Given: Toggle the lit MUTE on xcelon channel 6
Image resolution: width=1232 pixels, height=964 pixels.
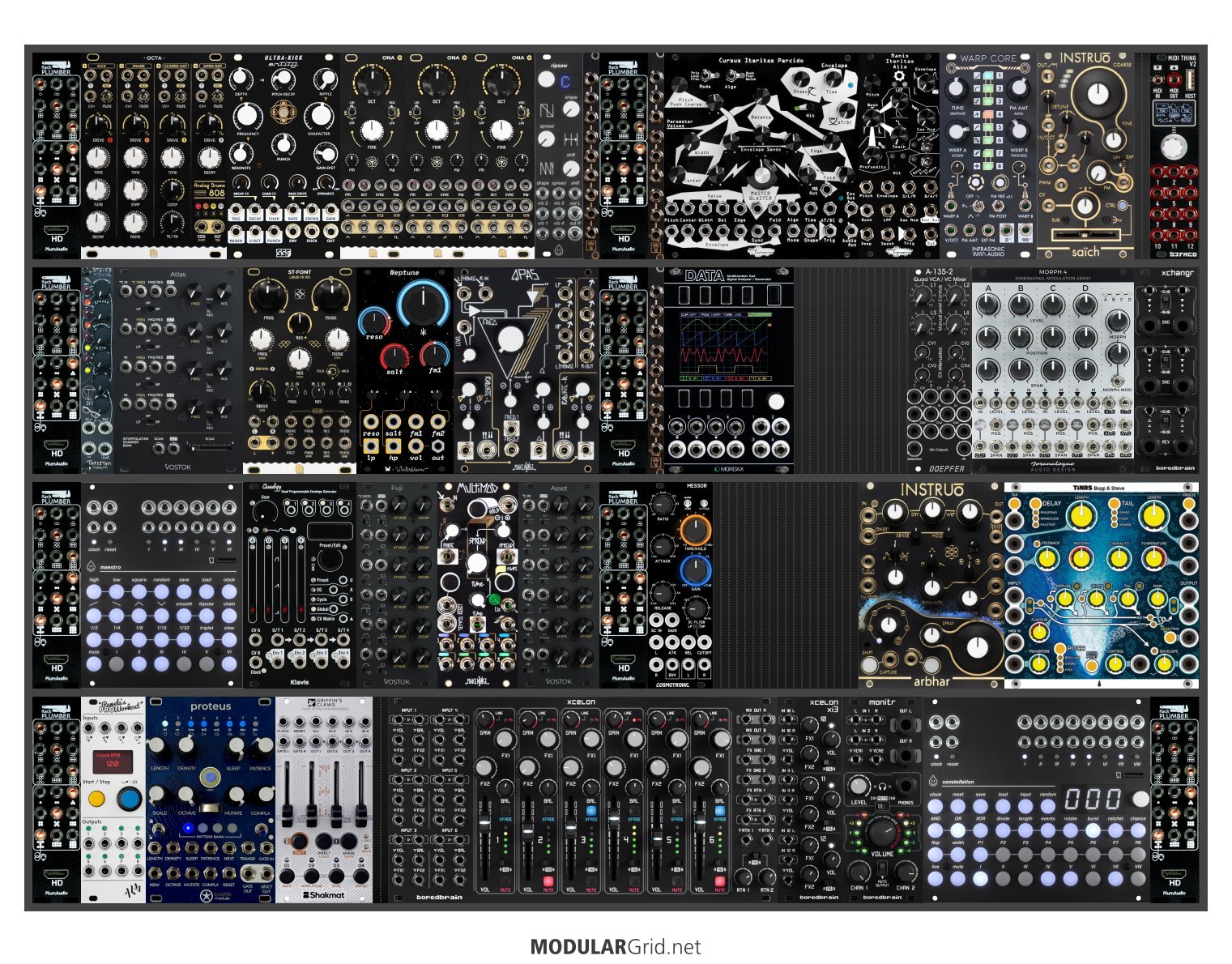Looking at the screenshot, I should point(719,881).
